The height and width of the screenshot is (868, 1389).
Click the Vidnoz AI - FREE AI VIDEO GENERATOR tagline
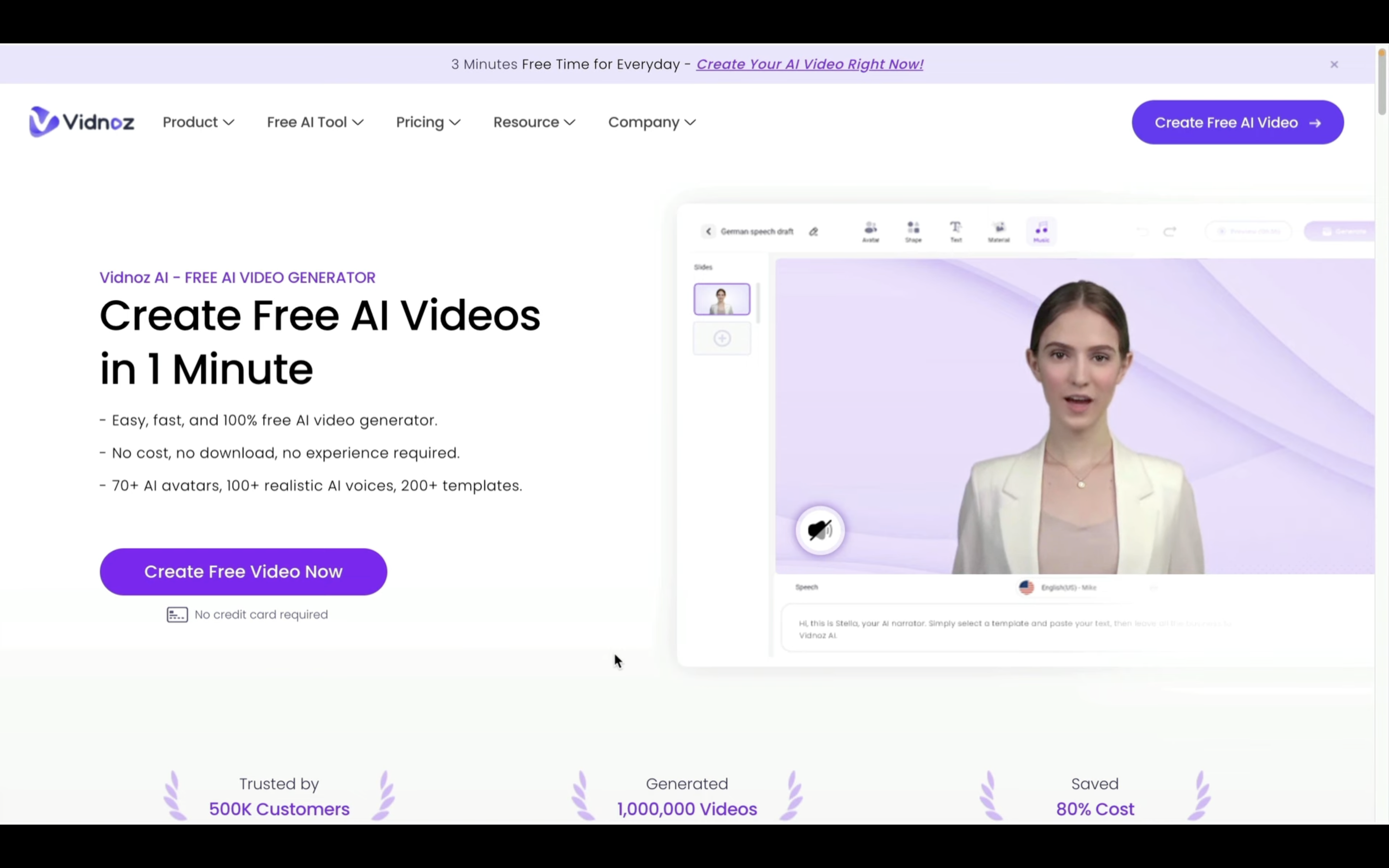238,278
